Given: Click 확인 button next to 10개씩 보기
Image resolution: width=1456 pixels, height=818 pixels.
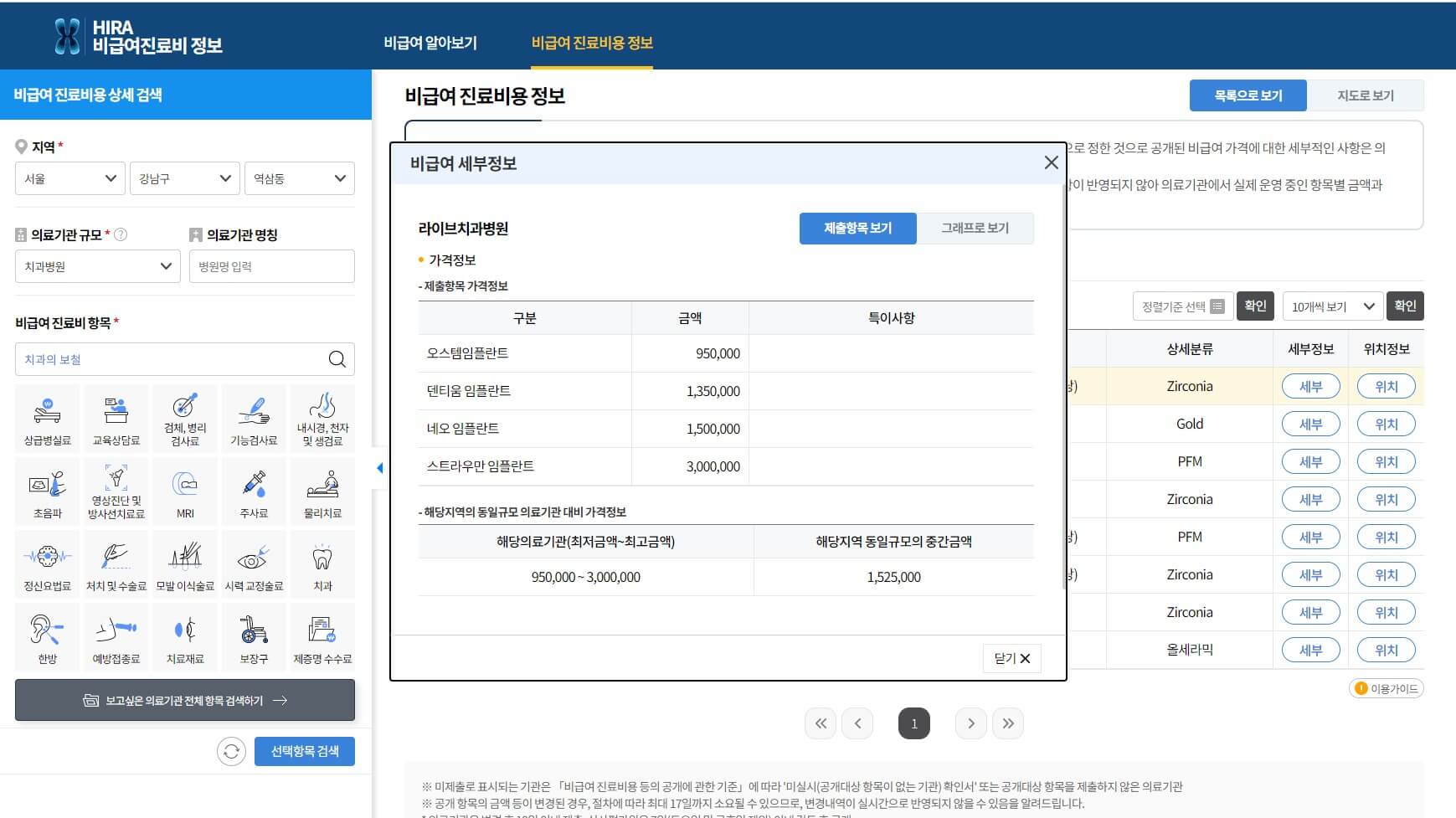Looking at the screenshot, I should 1405,306.
